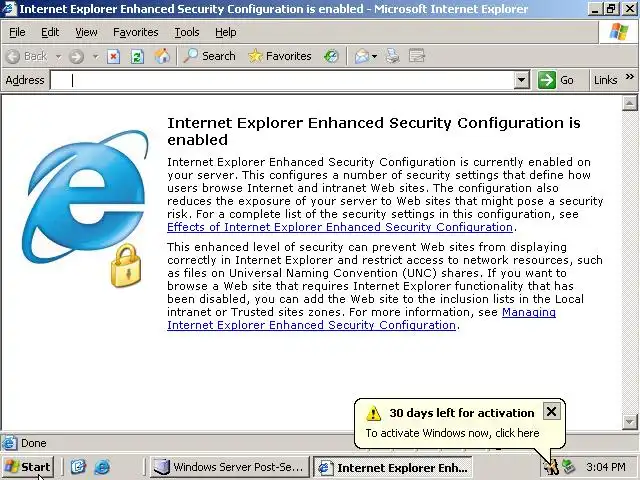Click the Stop loading icon

pyautogui.click(x=113, y=56)
